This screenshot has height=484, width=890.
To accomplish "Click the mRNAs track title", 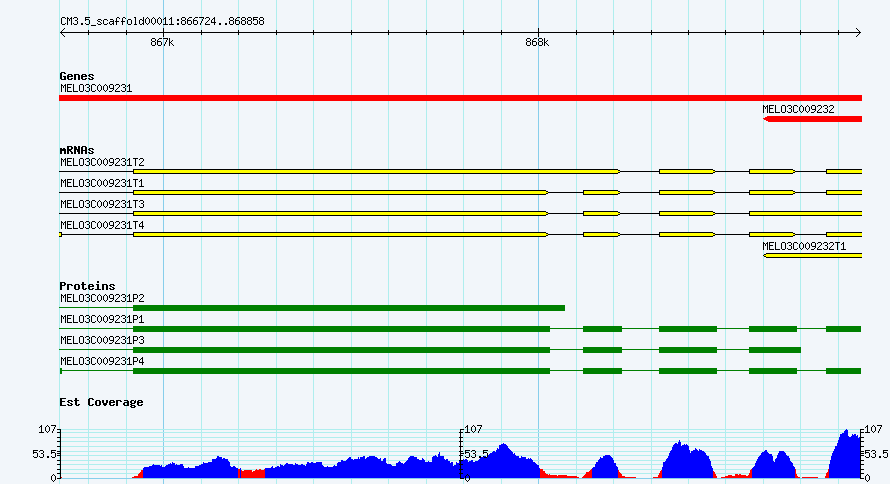I will tap(77, 150).
